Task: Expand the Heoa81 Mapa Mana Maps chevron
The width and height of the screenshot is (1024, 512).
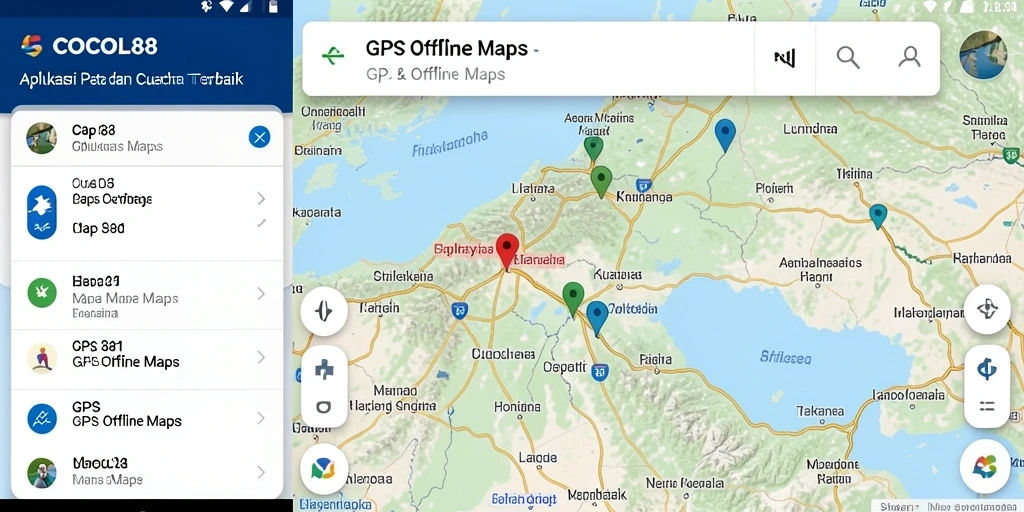Action: click(261, 294)
